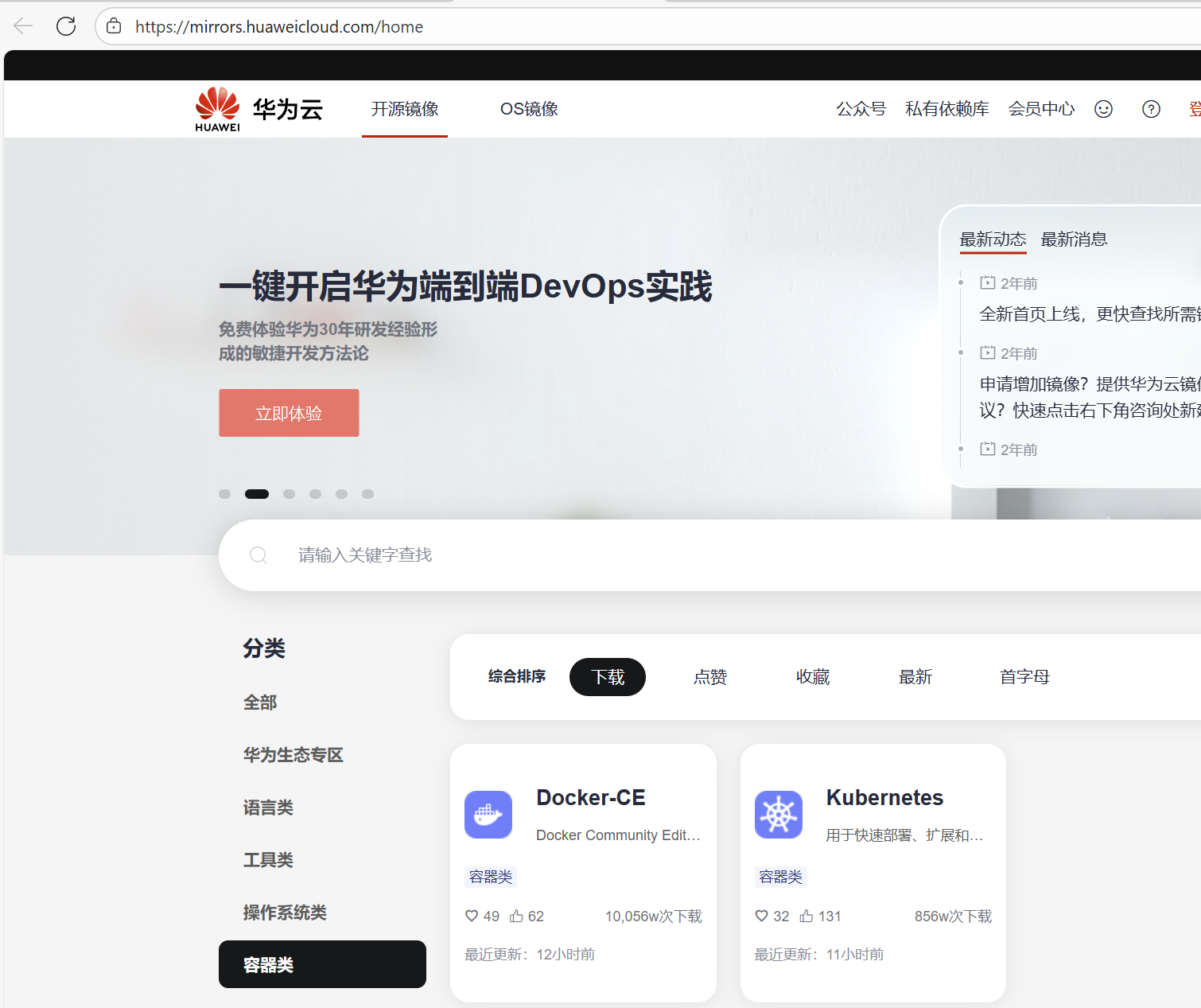Screen dimensions: 1201x1008
Task: Open 私有依赖库 in the top navigation
Action: (946, 109)
